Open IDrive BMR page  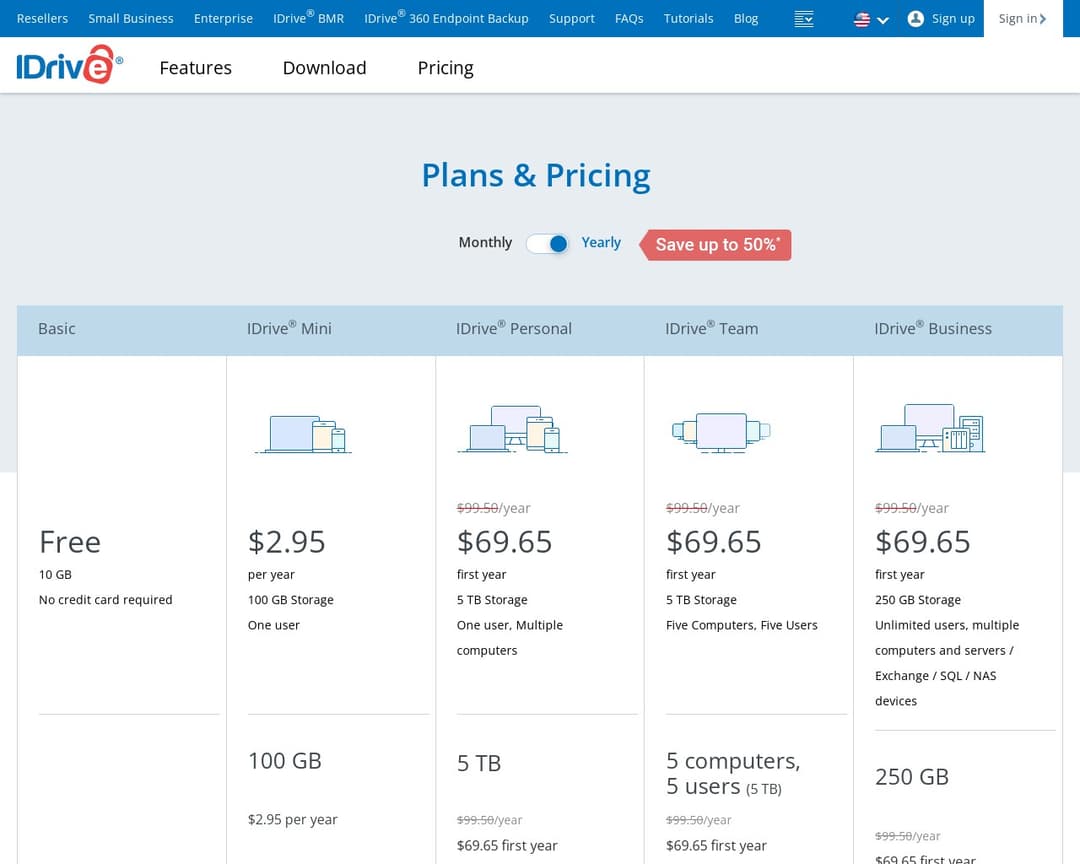(x=309, y=18)
